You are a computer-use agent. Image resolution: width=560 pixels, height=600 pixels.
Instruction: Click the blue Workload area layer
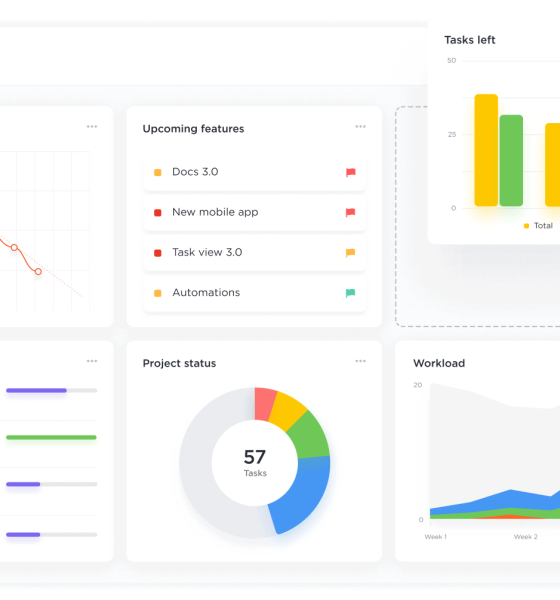pyautogui.click(x=511, y=497)
